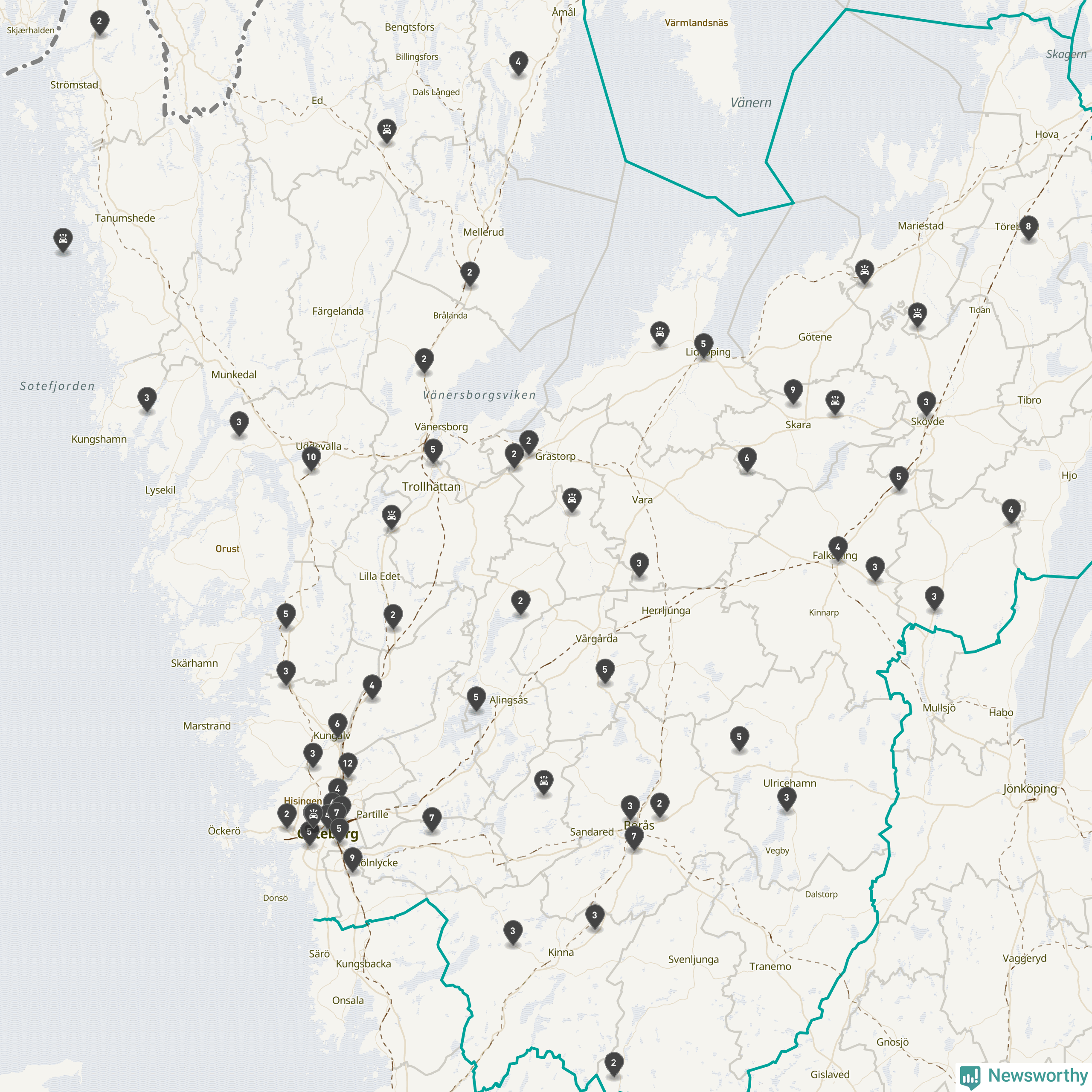Open the 7 marker east of Partille
1092x1092 pixels.
(432, 819)
